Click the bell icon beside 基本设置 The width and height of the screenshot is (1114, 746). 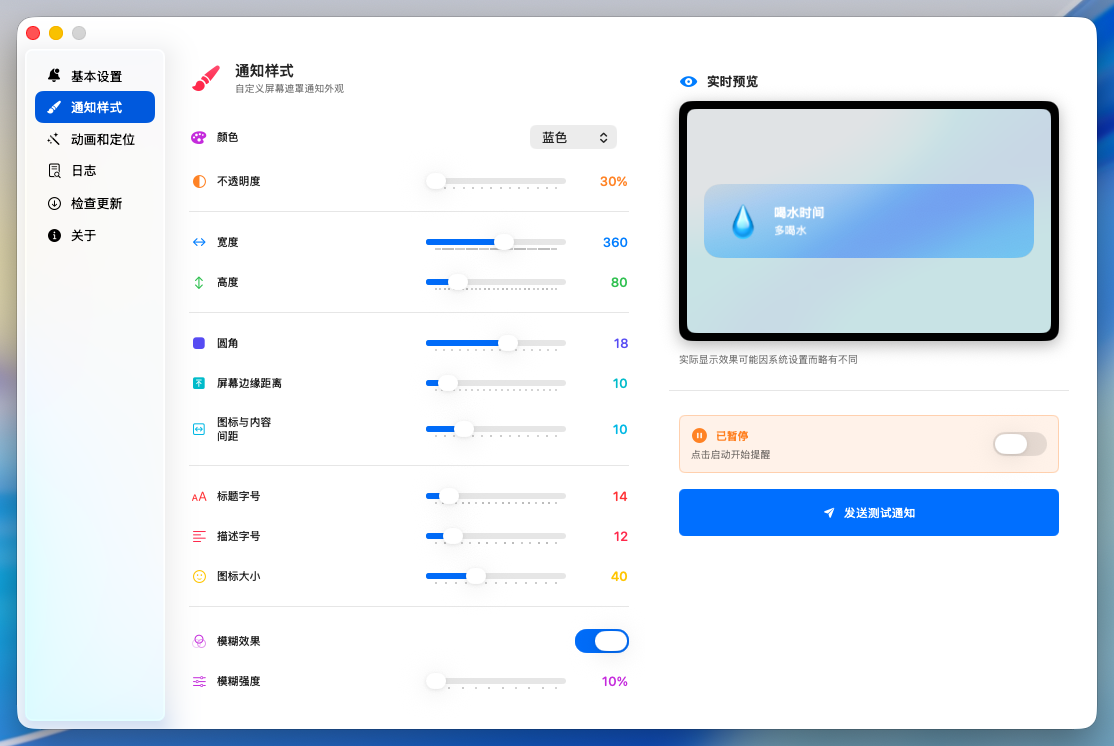pyautogui.click(x=55, y=75)
